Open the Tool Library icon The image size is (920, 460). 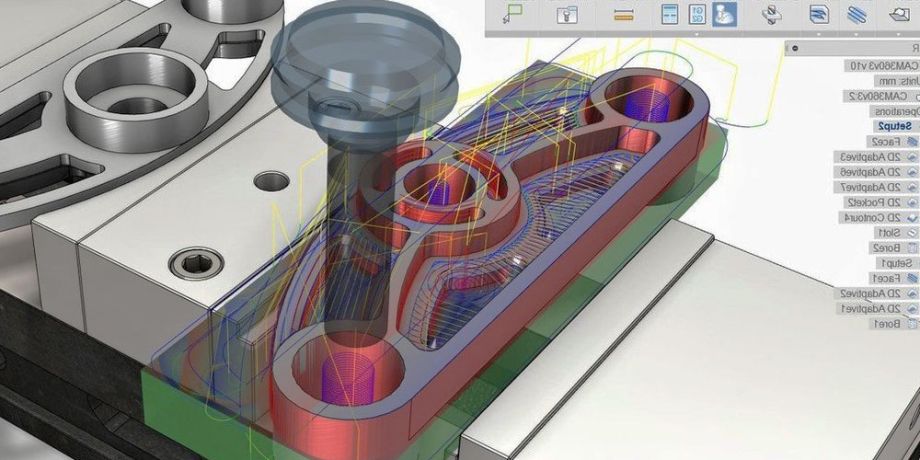point(568,14)
